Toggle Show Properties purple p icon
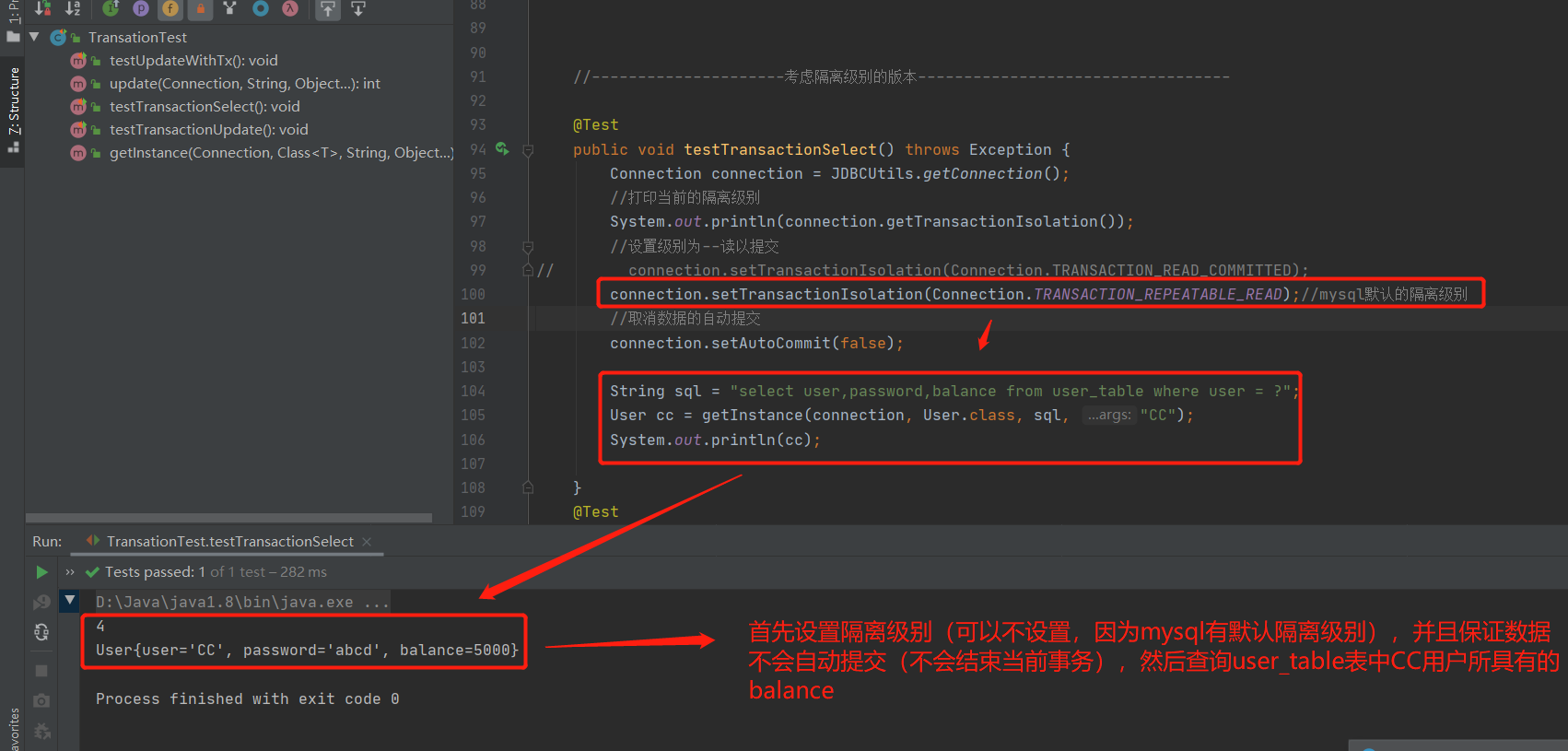The height and width of the screenshot is (751, 1568). pyautogui.click(x=140, y=8)
